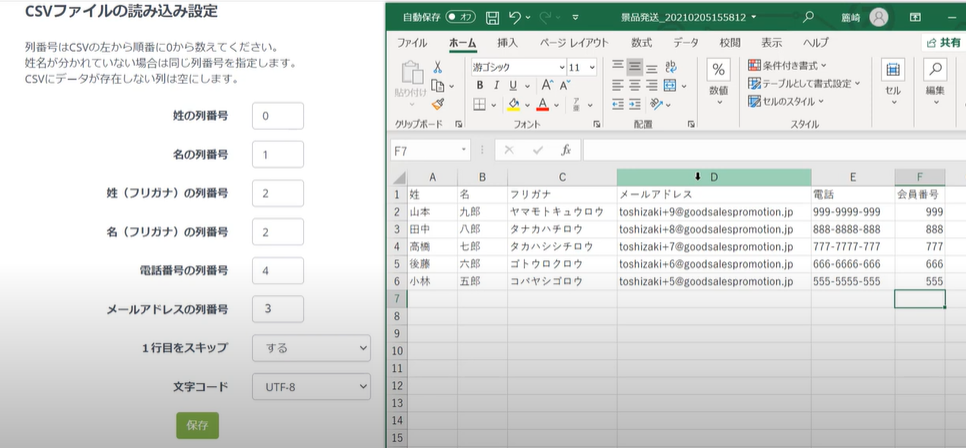Toggle Italic formatting in Excel

click(x=495, y=86)
